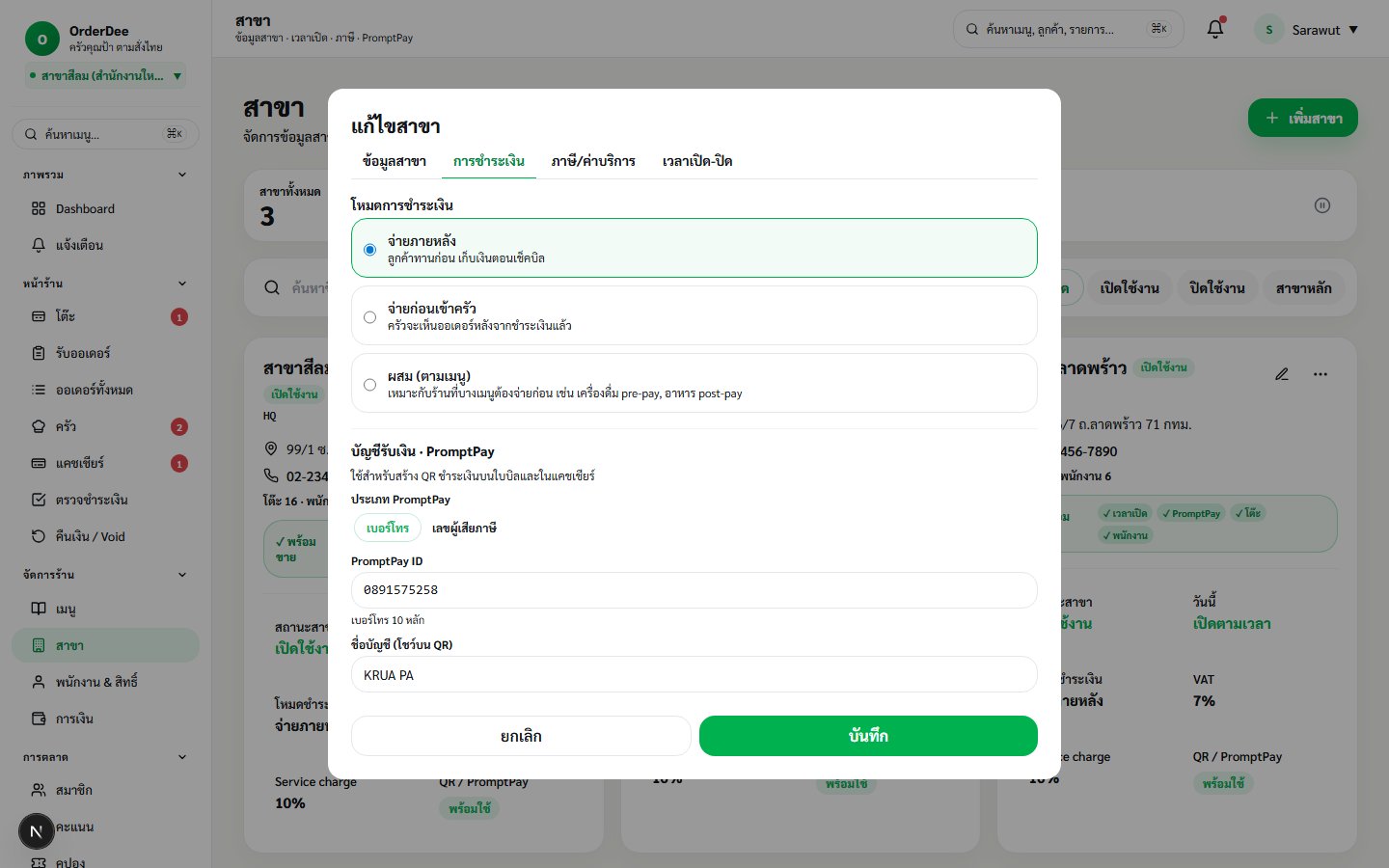
Task: Click the โต๊ะ table icon in sidebar
Action: tap(39, 316)
